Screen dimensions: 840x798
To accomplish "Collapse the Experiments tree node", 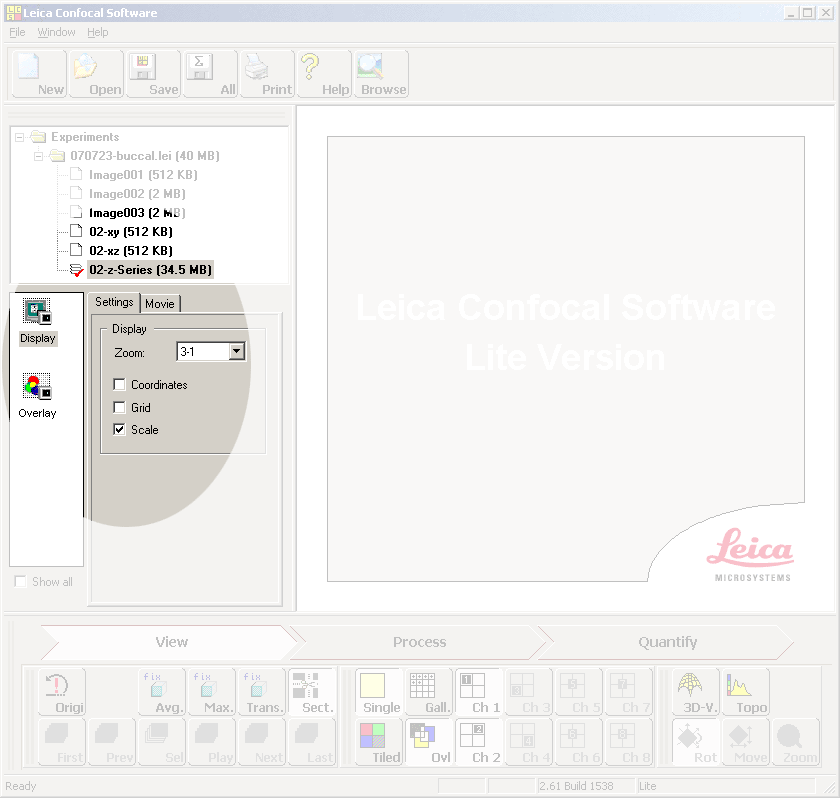I will 19,137.
